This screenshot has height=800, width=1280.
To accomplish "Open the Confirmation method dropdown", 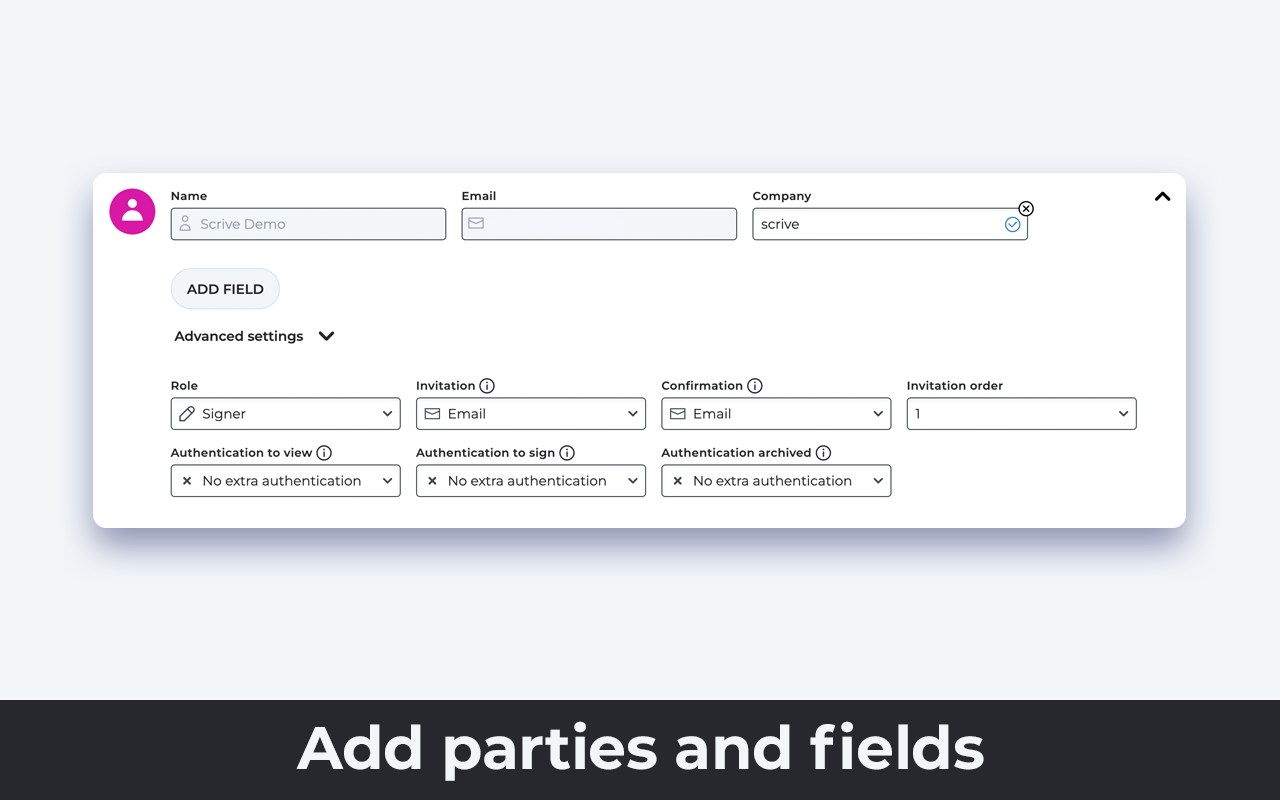I will pyautogui.click(x=776, y=414).
